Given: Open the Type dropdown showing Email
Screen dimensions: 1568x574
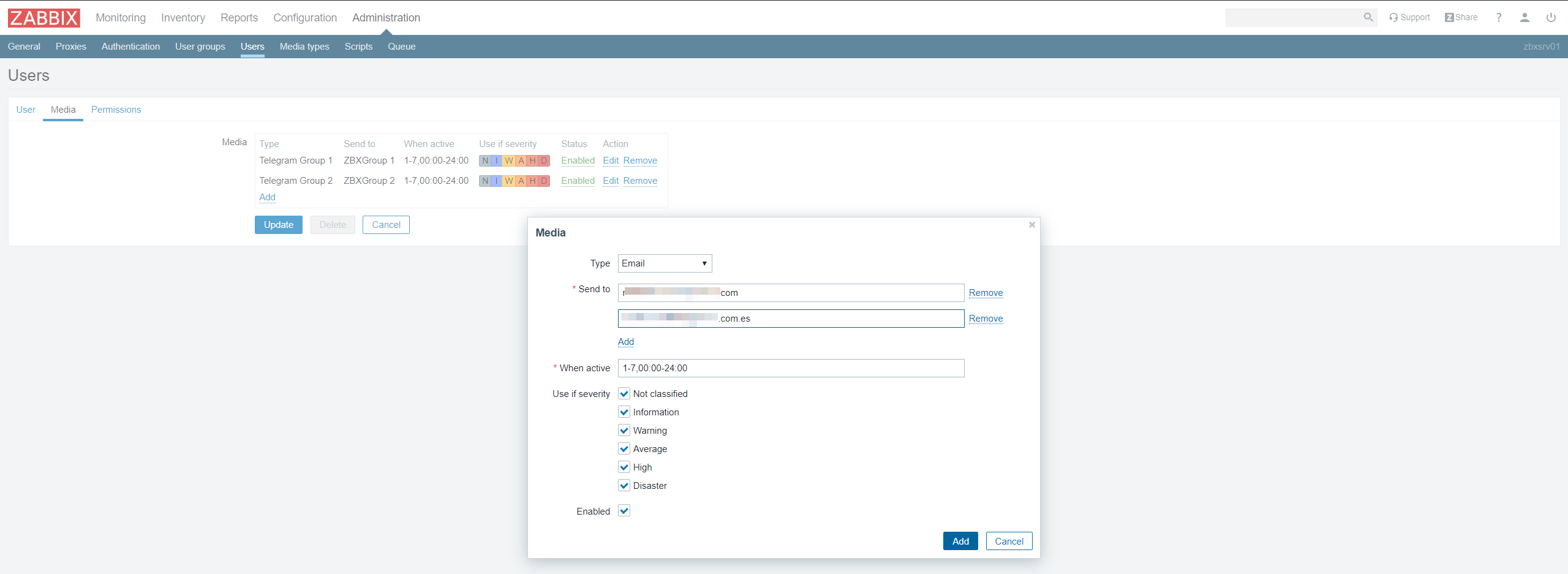Looking at the screenshot, I should coord(665,263).
